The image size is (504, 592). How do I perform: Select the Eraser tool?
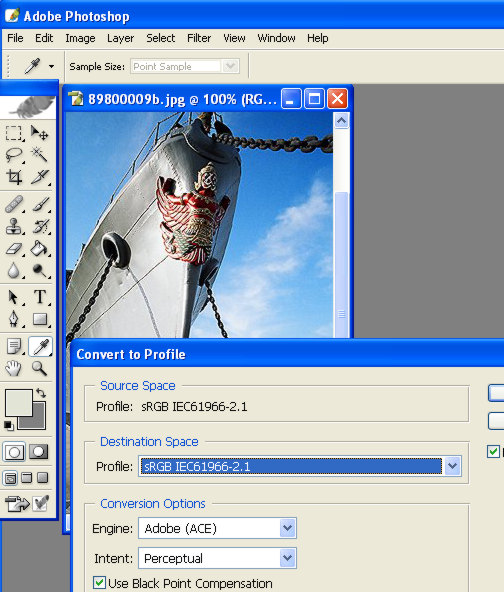(x=14, y=249)
